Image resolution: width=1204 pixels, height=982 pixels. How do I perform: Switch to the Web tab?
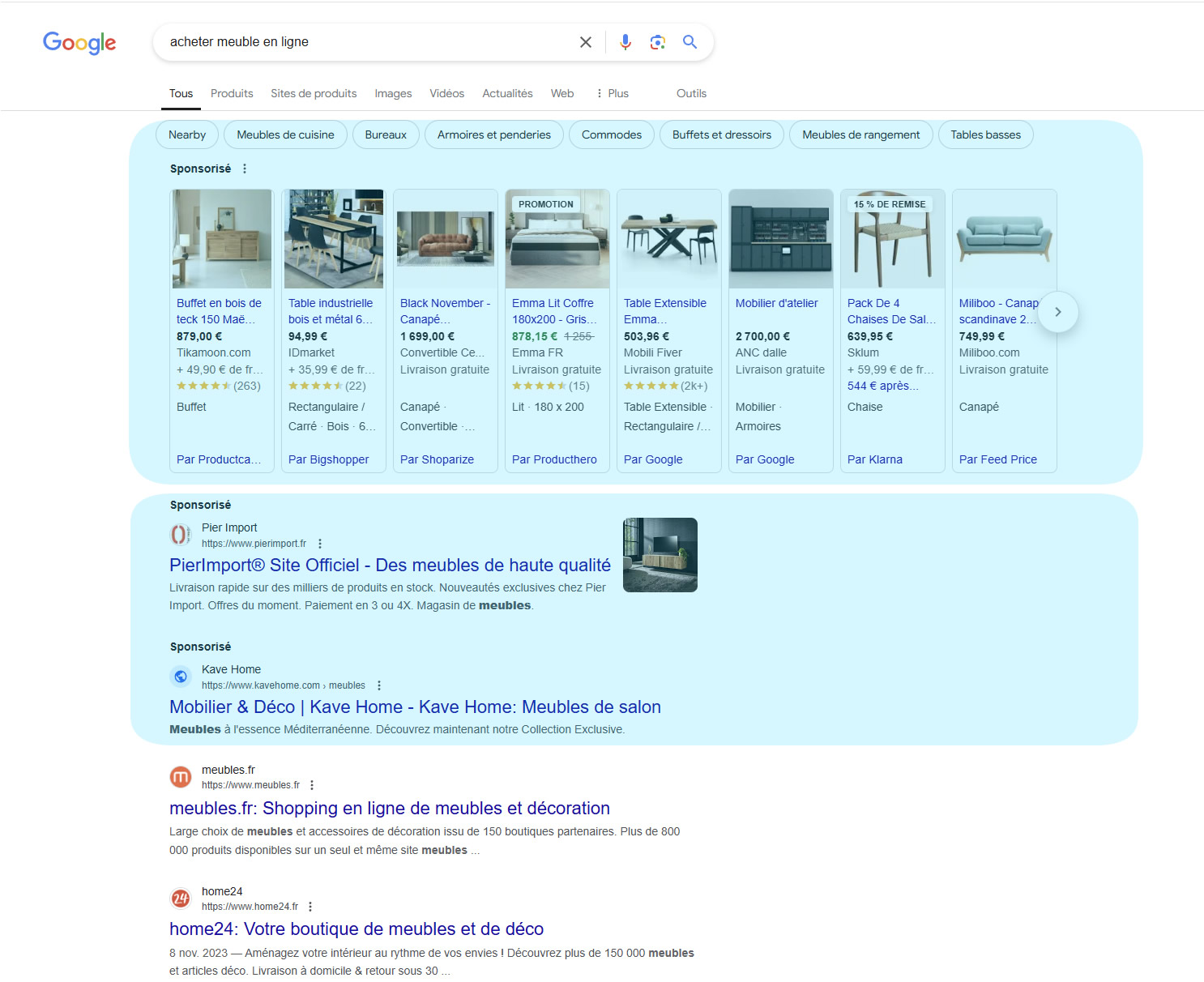tap(562, 93)
